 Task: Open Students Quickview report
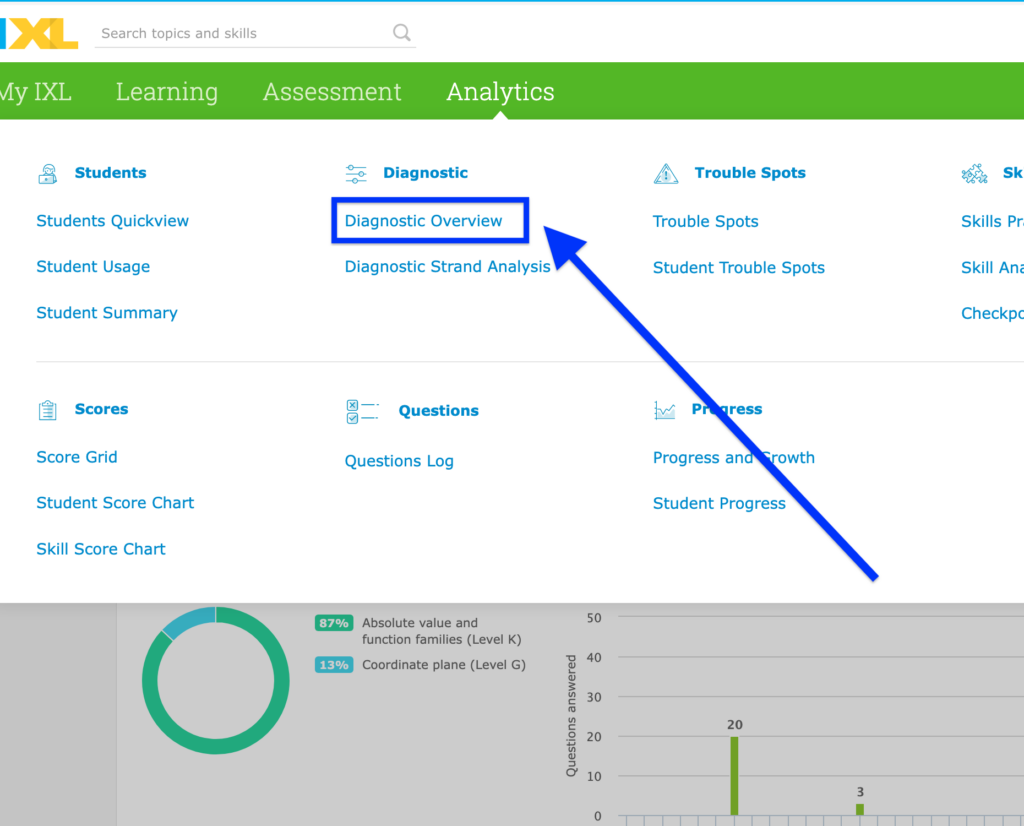pyautogui.click(x=112, y=221)
